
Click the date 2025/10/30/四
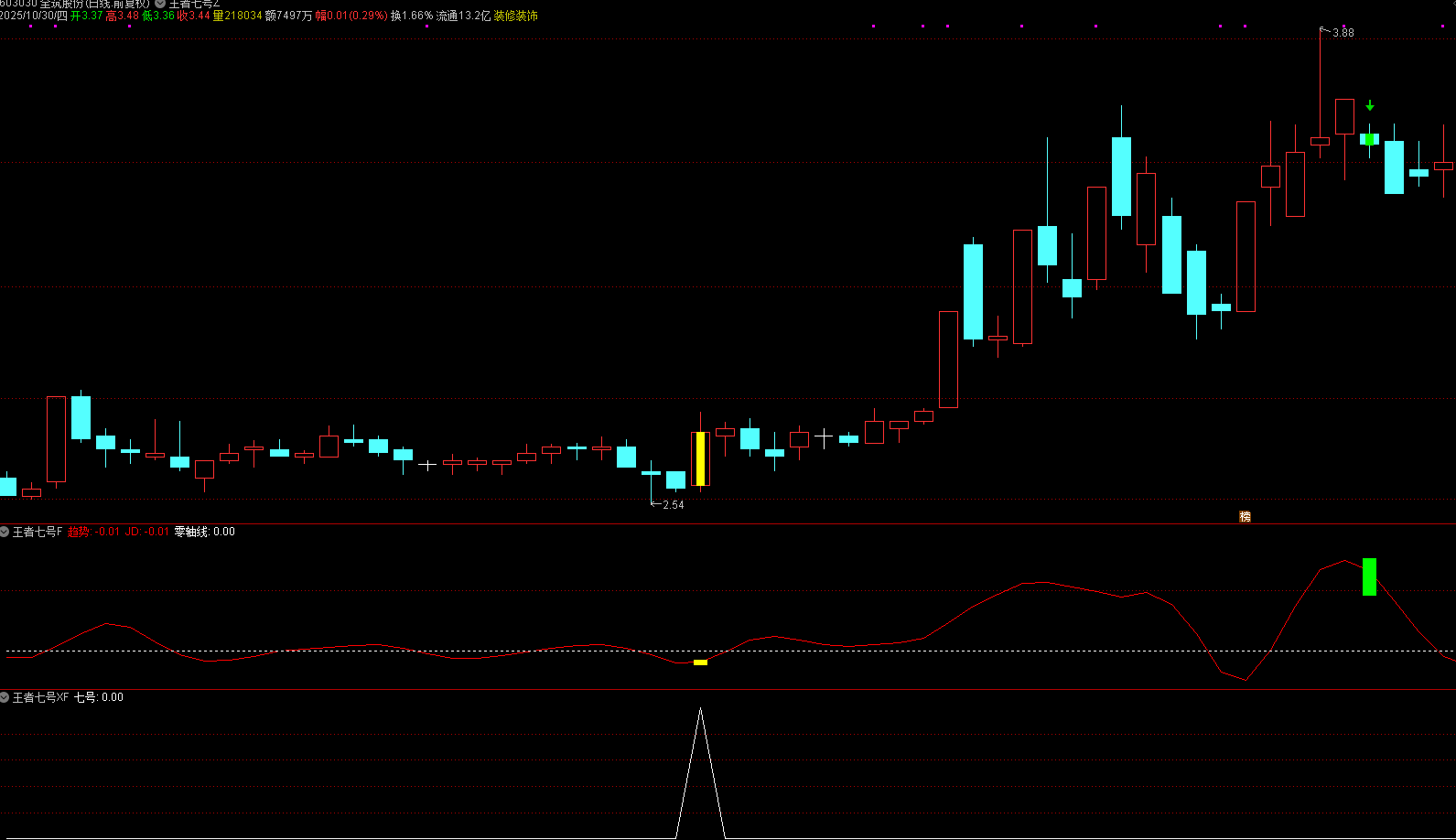(x=34, y=16)
